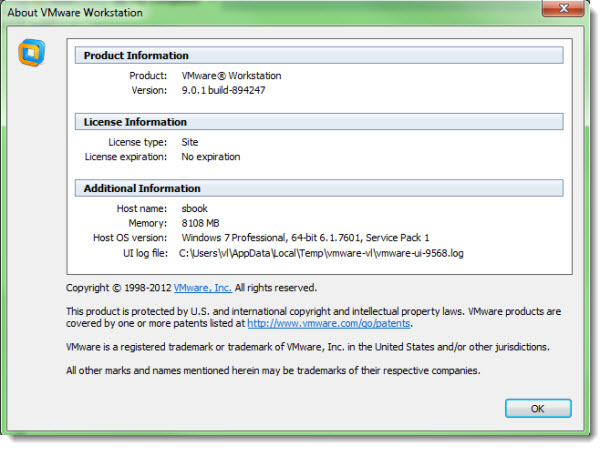The width and height of the screenshot is (605, 450).
Task: Click the Product label
Action: (x=148, y=76)
